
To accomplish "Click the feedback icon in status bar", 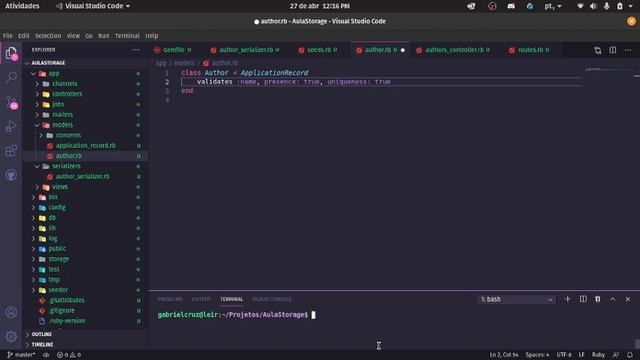I will (616, 355).
